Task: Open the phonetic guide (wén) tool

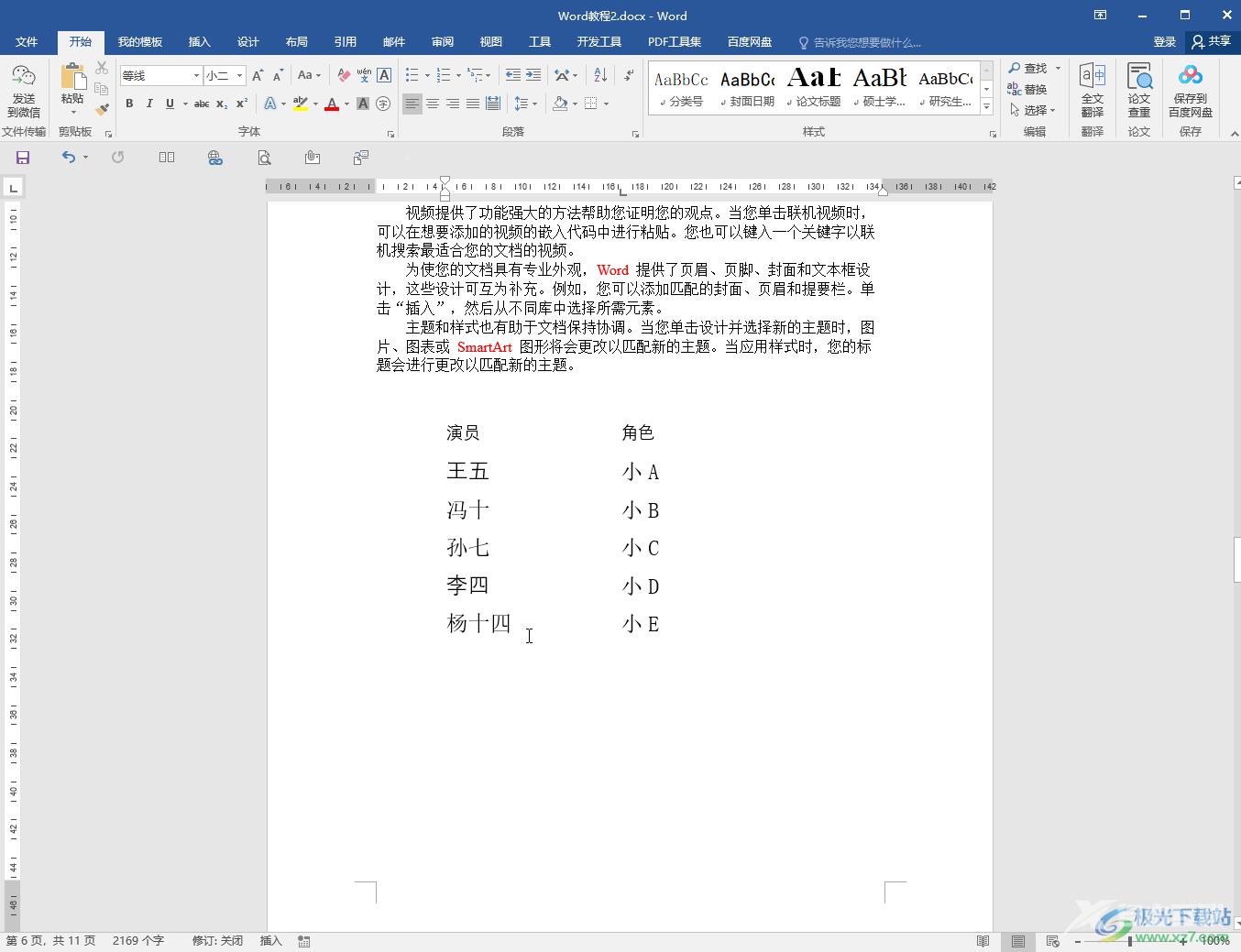Action: click(364, 75)
